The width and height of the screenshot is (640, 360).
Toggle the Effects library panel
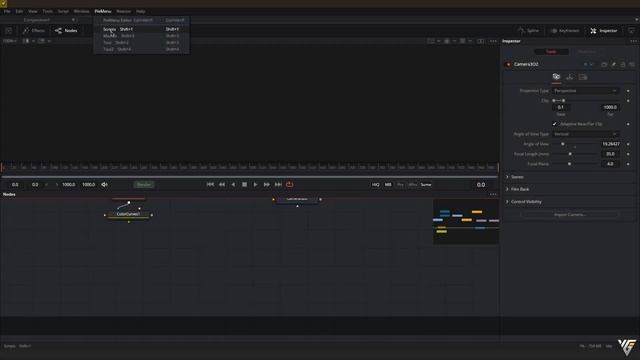coord(34,31)
